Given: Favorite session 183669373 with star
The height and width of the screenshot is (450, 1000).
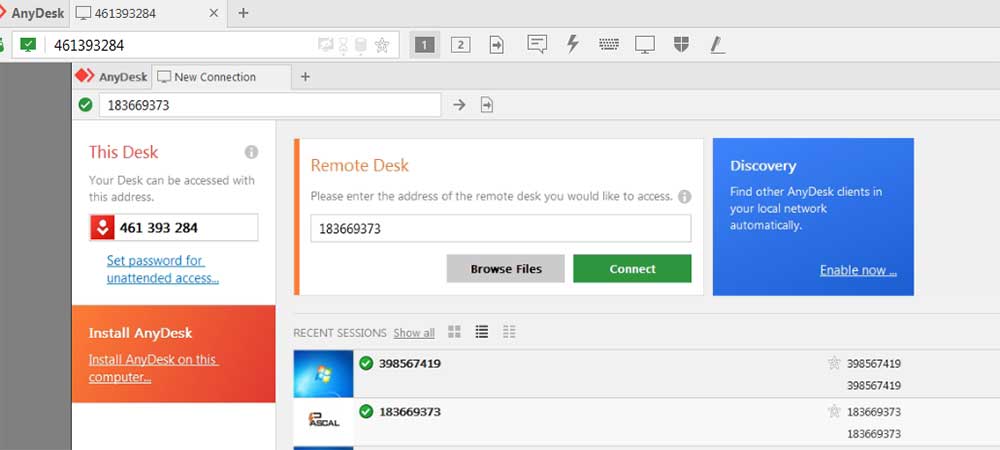Looking at the screenshot, I should coord(834,412).
